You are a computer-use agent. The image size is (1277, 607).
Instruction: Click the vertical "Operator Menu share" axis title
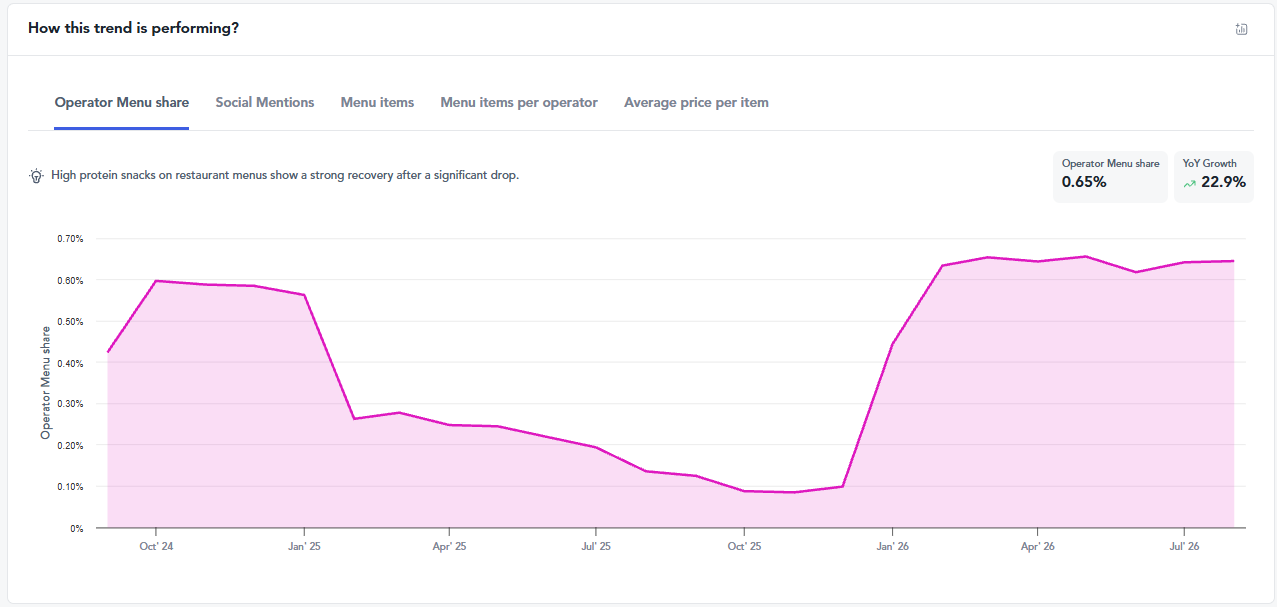coord(45,383)
